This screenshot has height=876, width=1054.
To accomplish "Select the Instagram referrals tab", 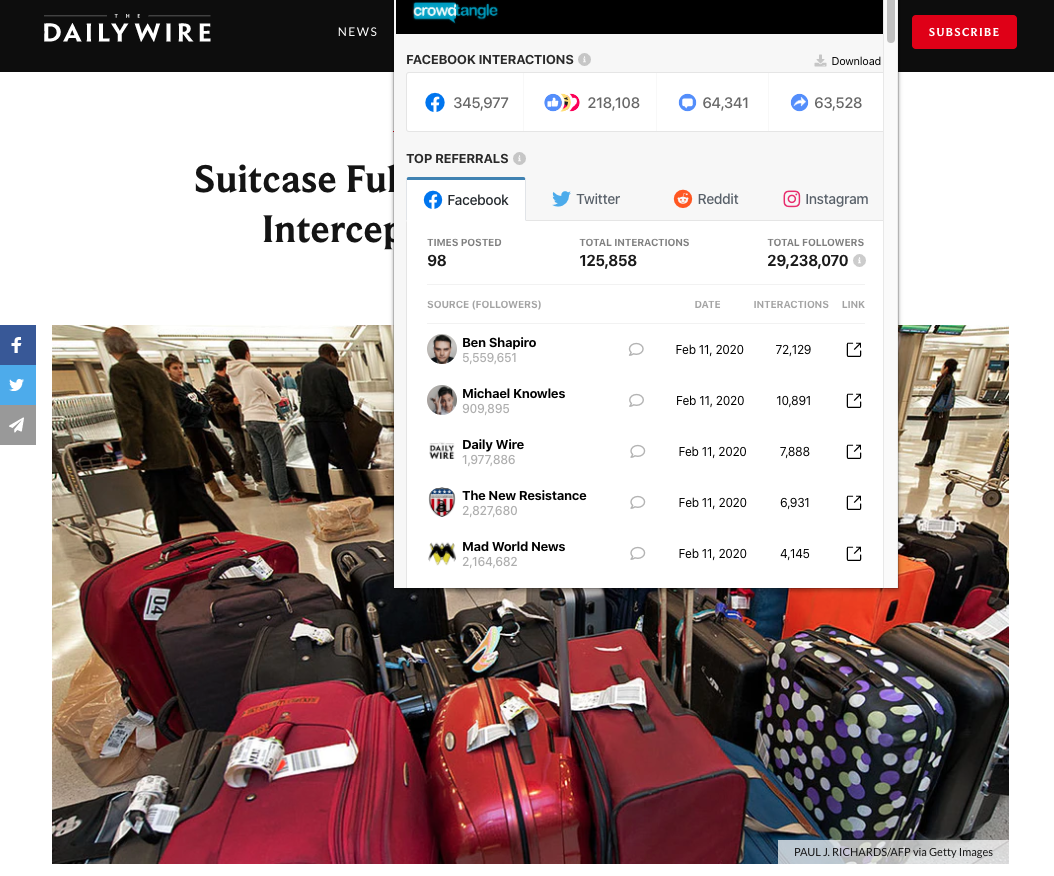I will [x=825, y=199].
